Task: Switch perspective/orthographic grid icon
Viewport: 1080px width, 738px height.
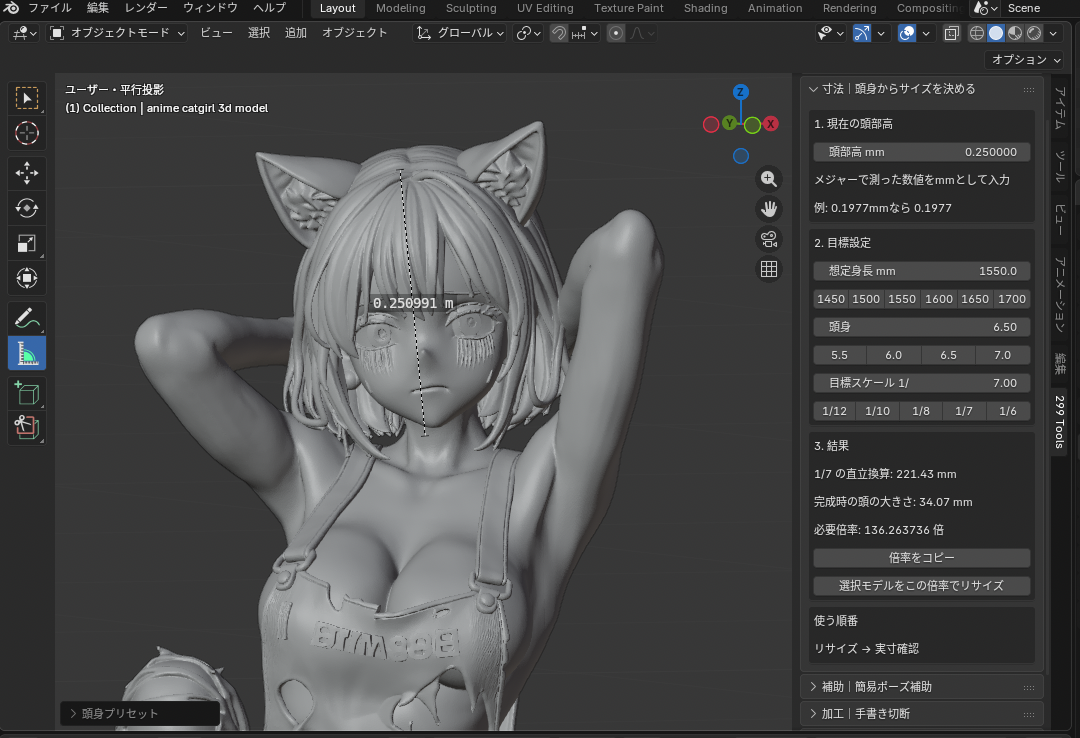Action: click(x=769, y=269)
